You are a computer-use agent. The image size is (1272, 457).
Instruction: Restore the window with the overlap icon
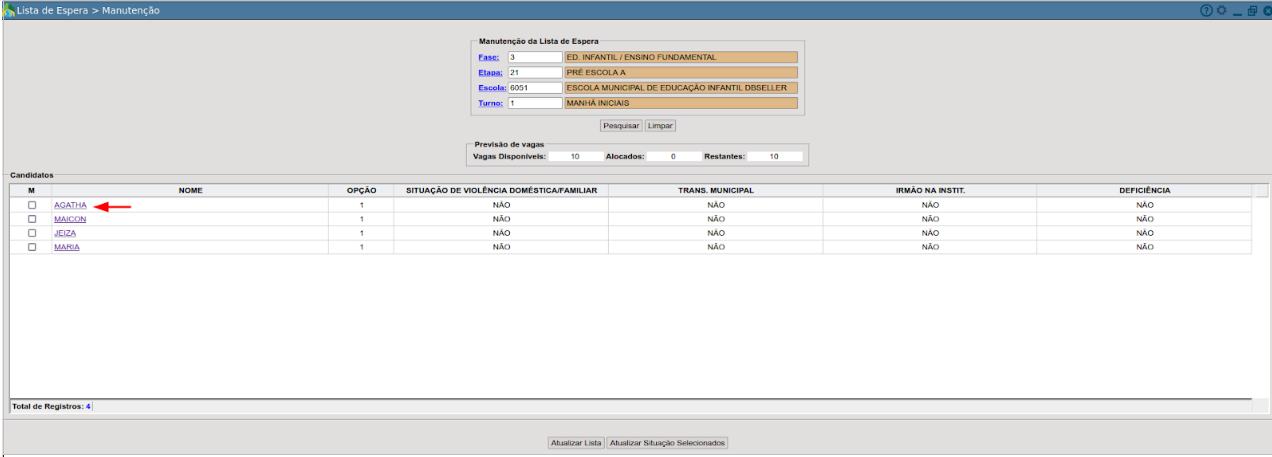point(1251,10)
